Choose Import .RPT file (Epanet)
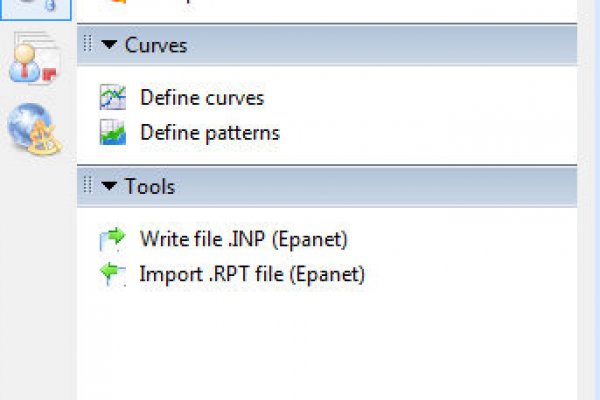Image resolution: width=600 pixels, height=400 pixels. 252,273
